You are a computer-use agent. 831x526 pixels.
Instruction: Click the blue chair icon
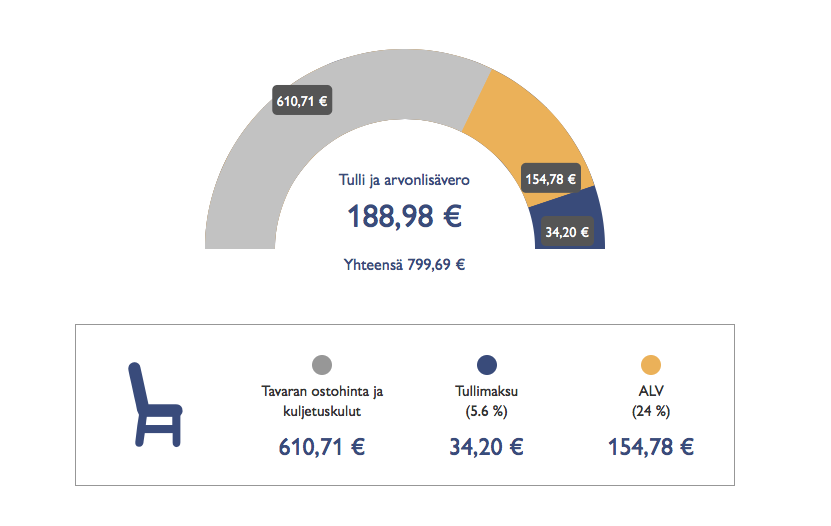pos(154,405)
